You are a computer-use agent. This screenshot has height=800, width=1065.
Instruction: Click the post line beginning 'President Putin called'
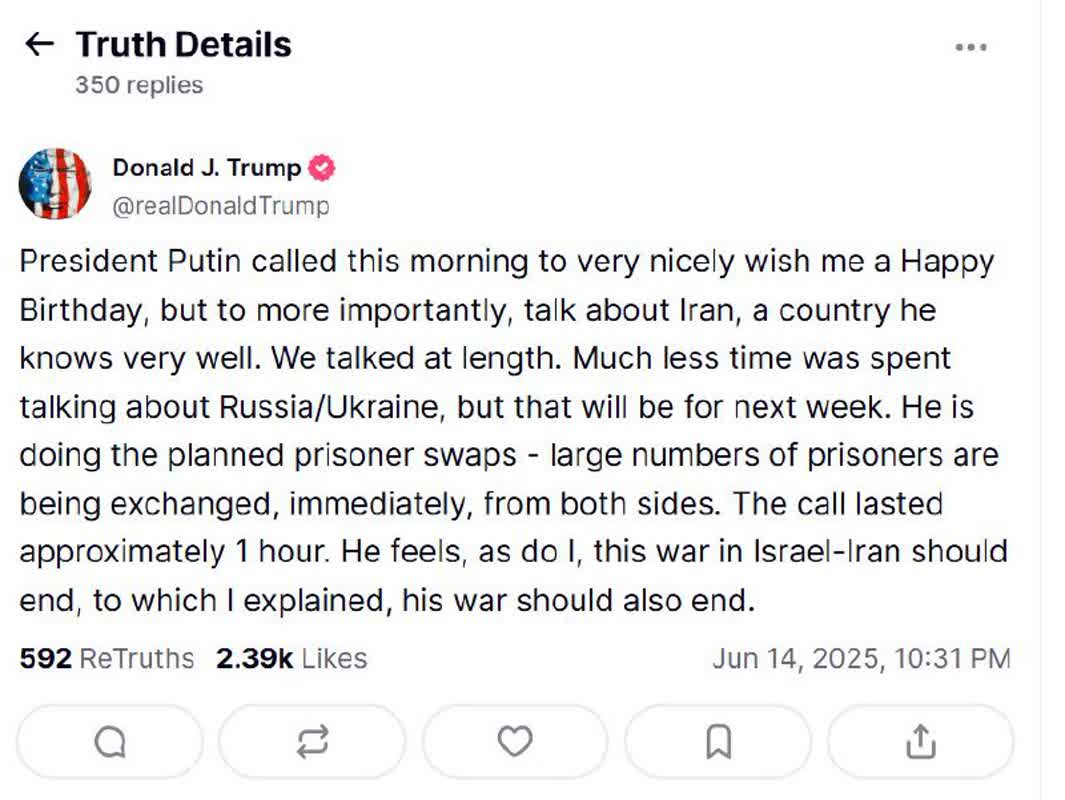tap(507, 261)
